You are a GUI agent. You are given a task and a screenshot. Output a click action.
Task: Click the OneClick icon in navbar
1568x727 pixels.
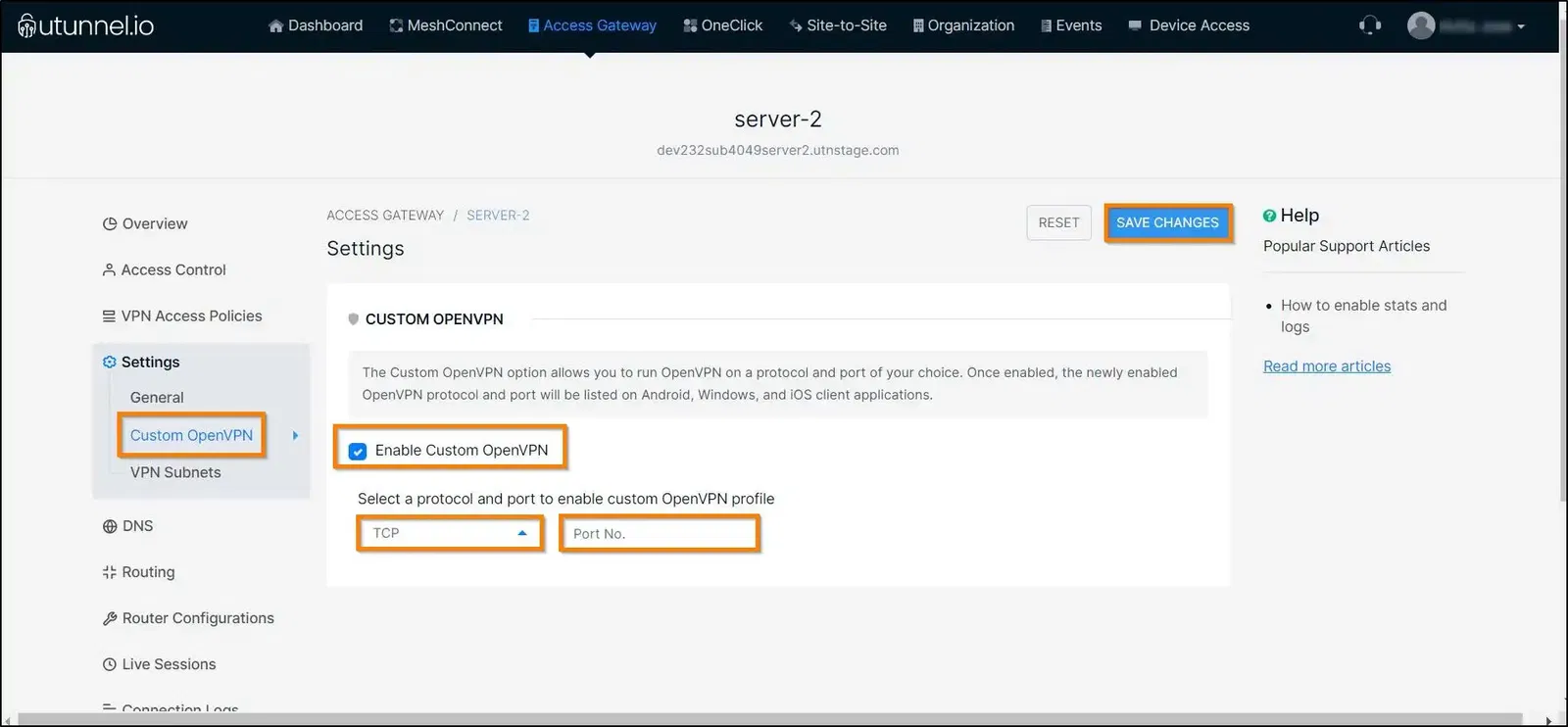690,25
